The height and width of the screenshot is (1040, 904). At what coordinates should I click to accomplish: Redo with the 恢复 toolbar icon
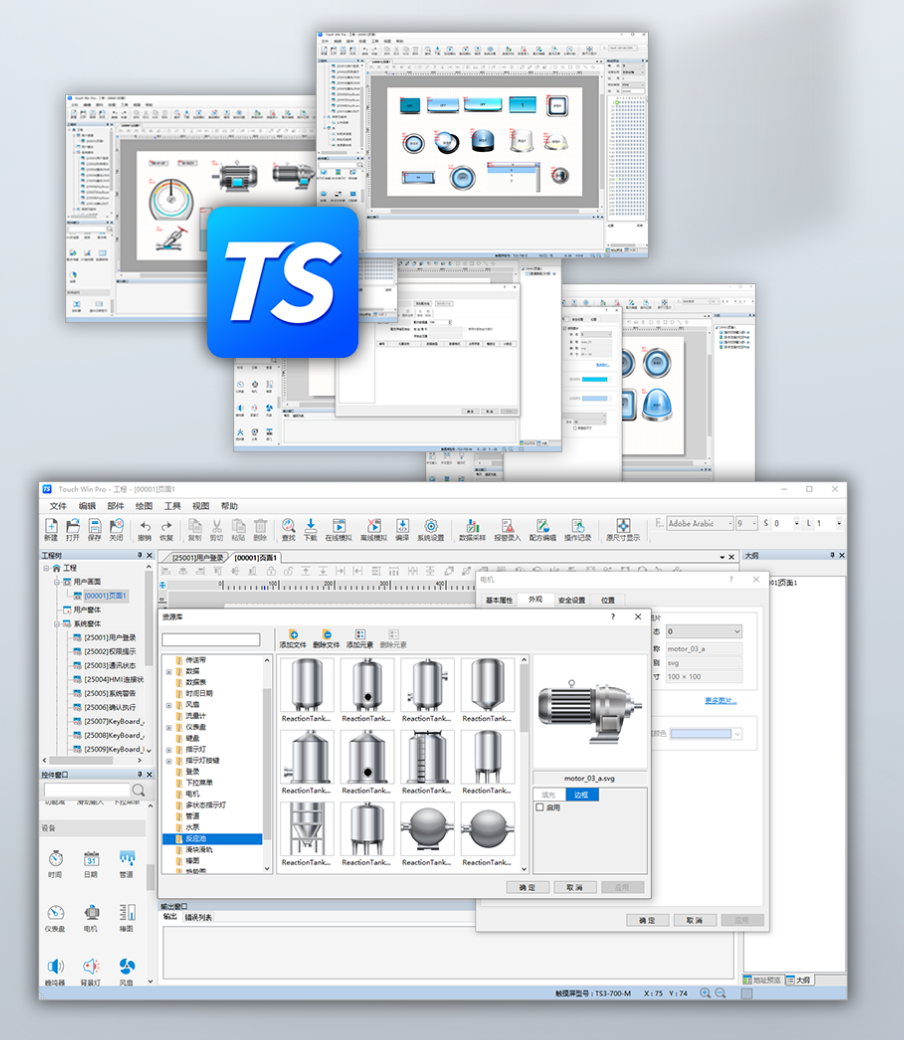(166, 529)
